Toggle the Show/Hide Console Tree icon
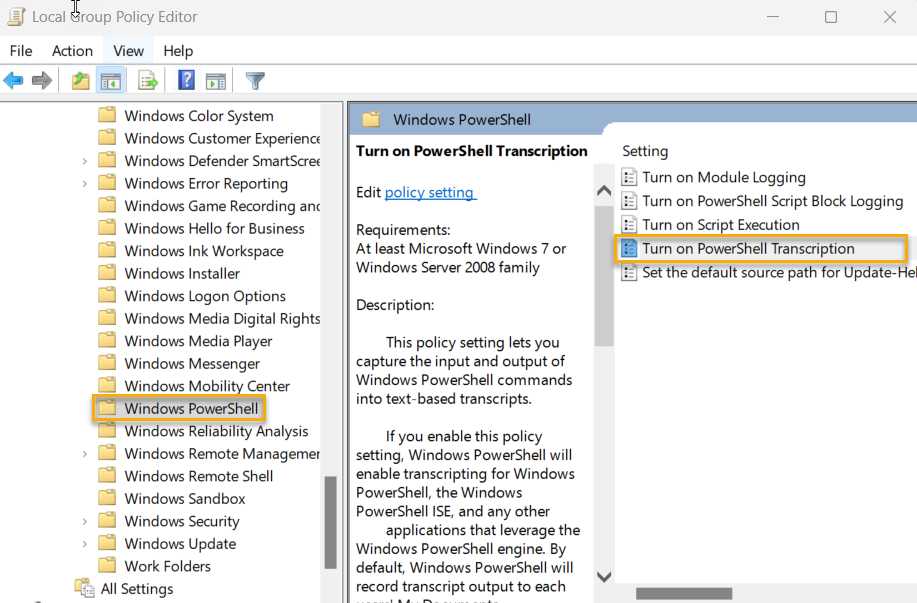This screenshot has width=917, height=603. 110,81
